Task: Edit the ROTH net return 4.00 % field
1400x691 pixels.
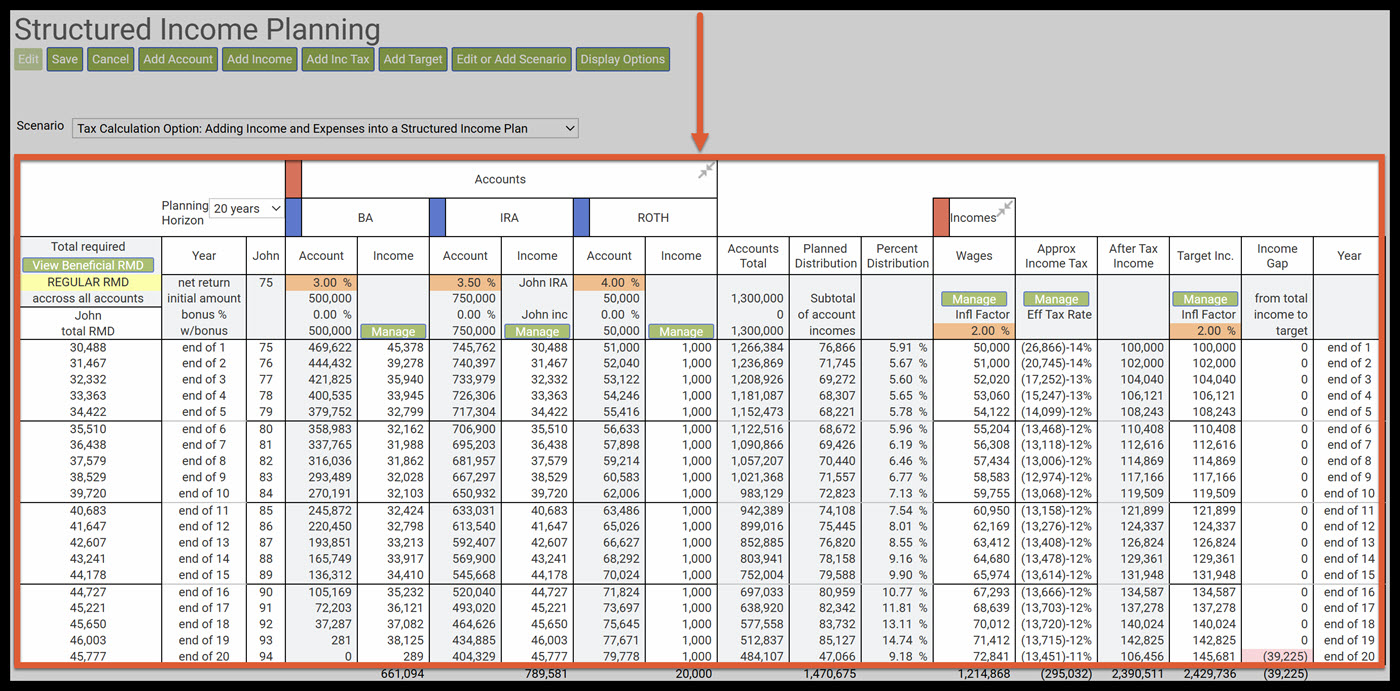Action: 609,283
